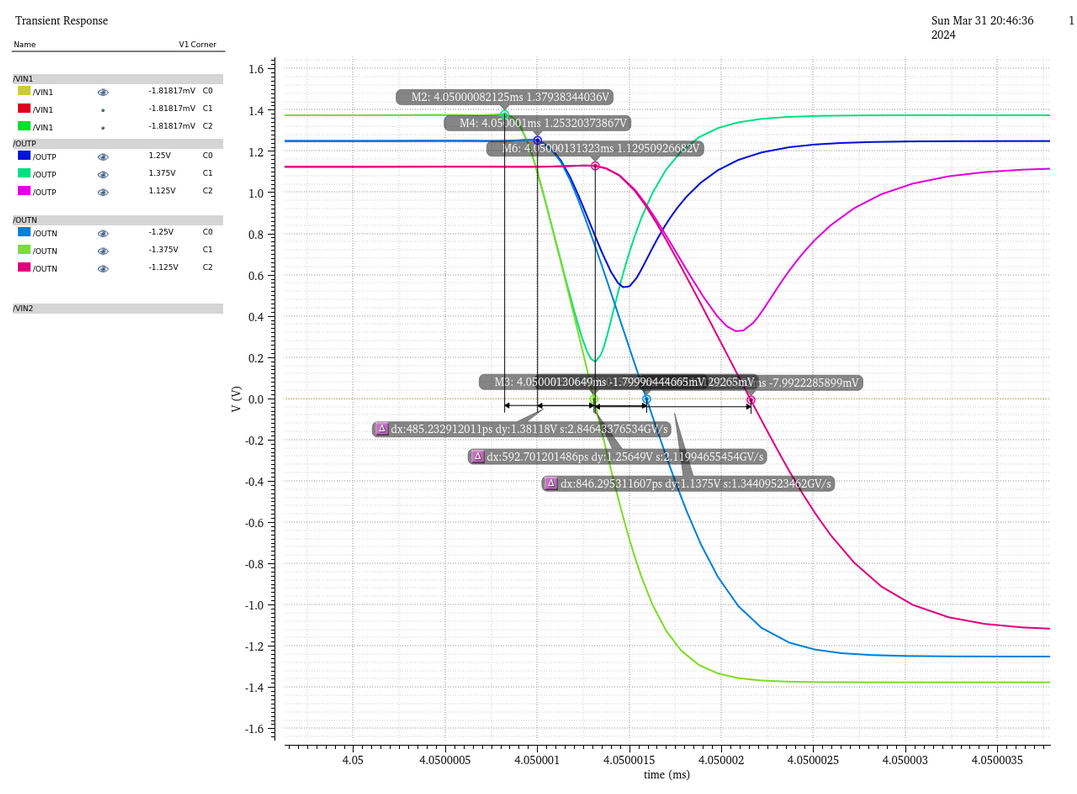Screen dimensions: 1077x794
Task: Click the Name column header
Action: tap(25, 45)
